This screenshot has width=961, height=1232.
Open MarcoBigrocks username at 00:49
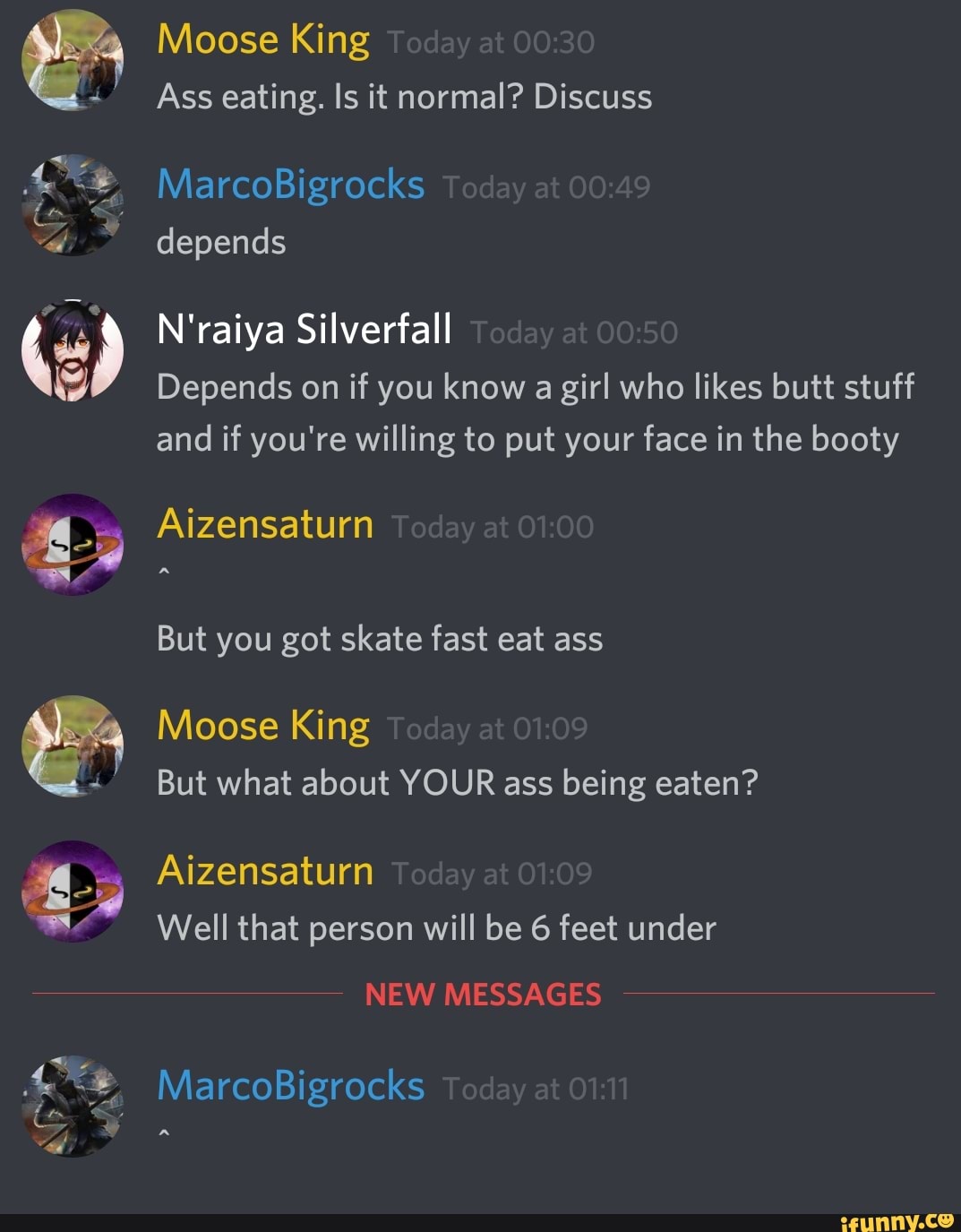click(x=290, y=185)
